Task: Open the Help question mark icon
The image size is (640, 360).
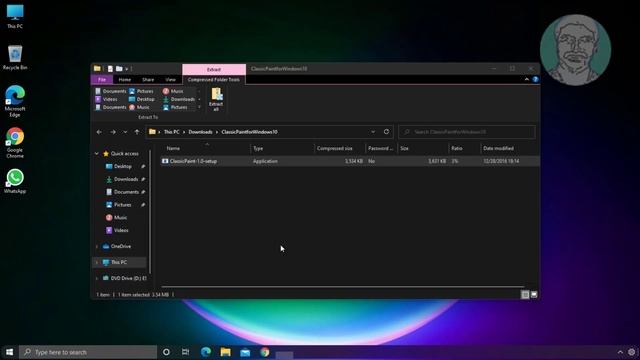Action: 535,80
